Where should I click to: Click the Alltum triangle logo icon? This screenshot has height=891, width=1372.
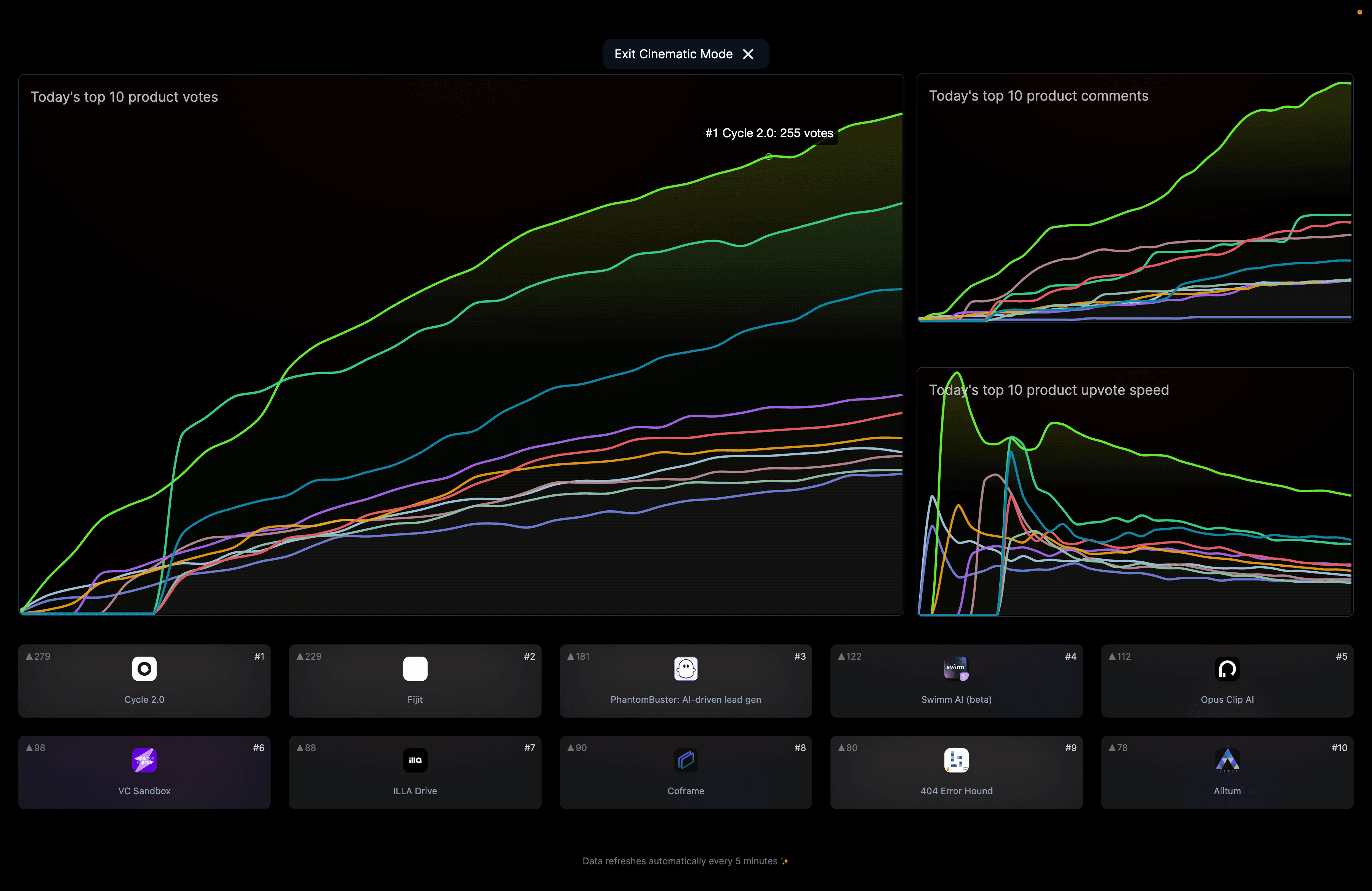(1227, 760)
